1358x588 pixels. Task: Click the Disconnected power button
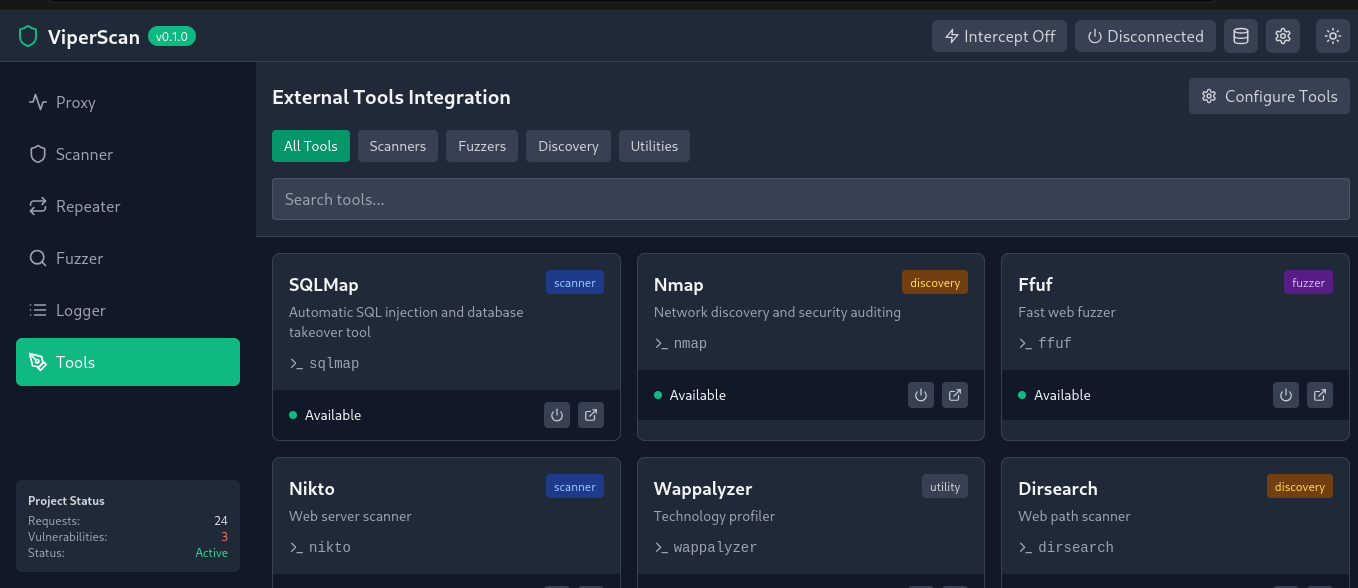click(x=1146, y=36)
